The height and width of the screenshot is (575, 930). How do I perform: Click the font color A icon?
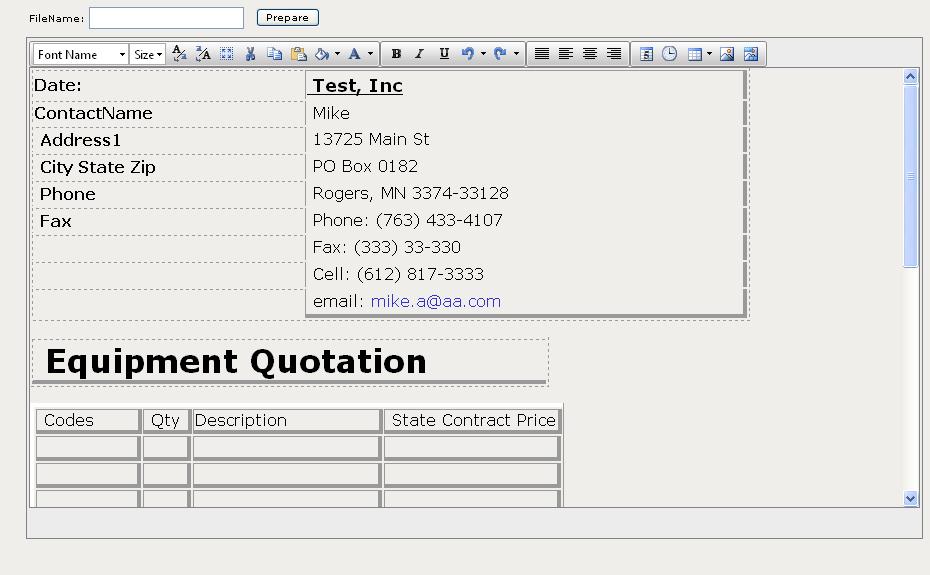[x=355, y=54]
